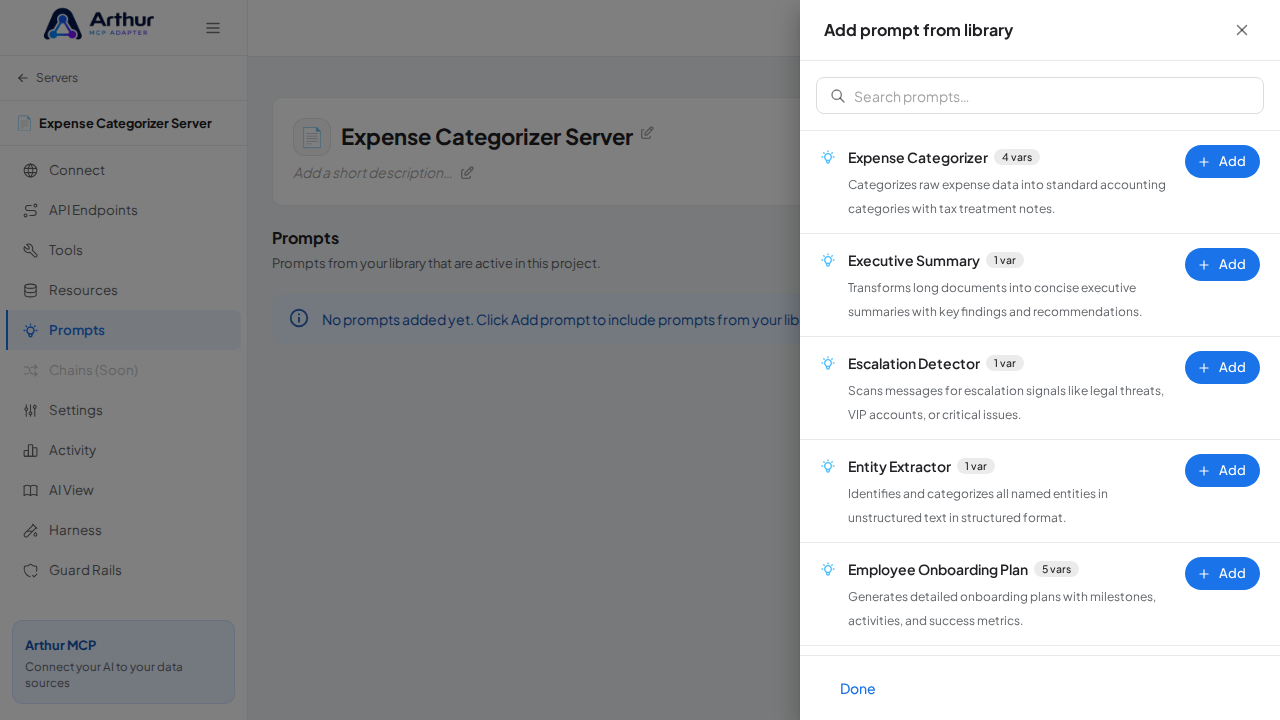
Task: Click the Prompts section heading
Action: 305,238
